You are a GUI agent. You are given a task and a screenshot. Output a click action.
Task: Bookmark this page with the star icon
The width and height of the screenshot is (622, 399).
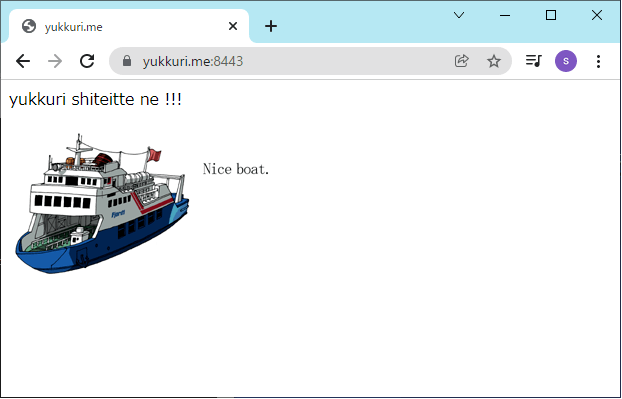click(494, 61)
